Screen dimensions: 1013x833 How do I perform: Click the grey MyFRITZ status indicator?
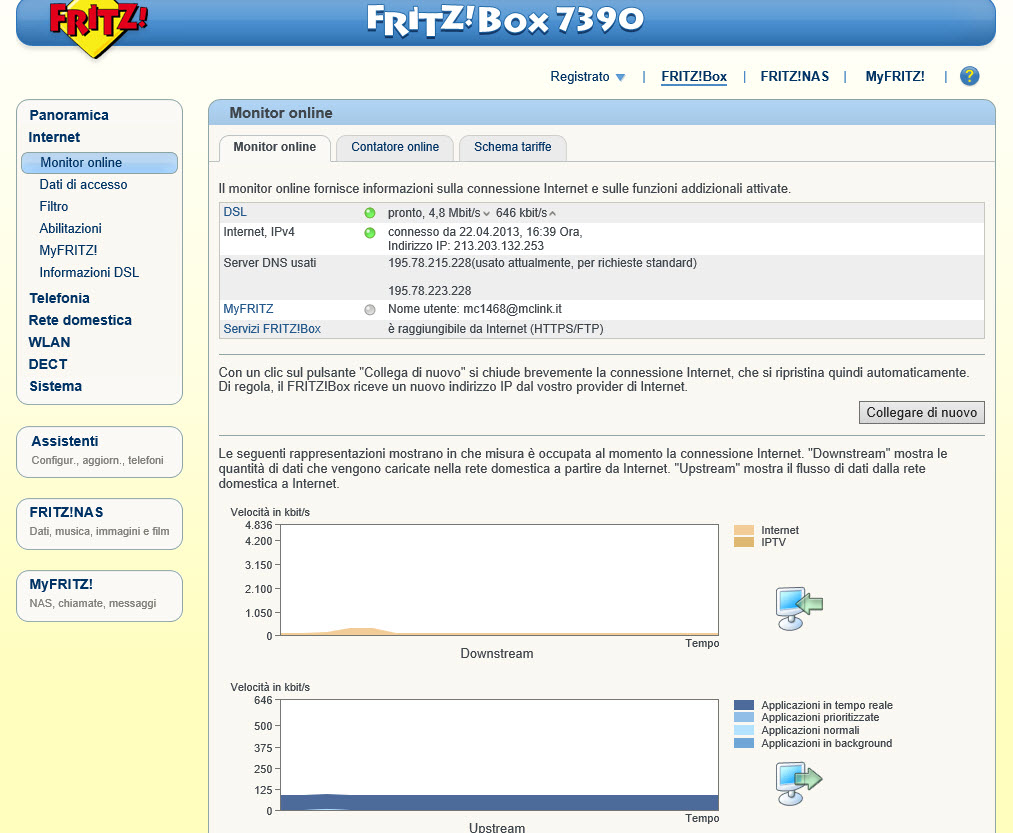coord(370,310)
